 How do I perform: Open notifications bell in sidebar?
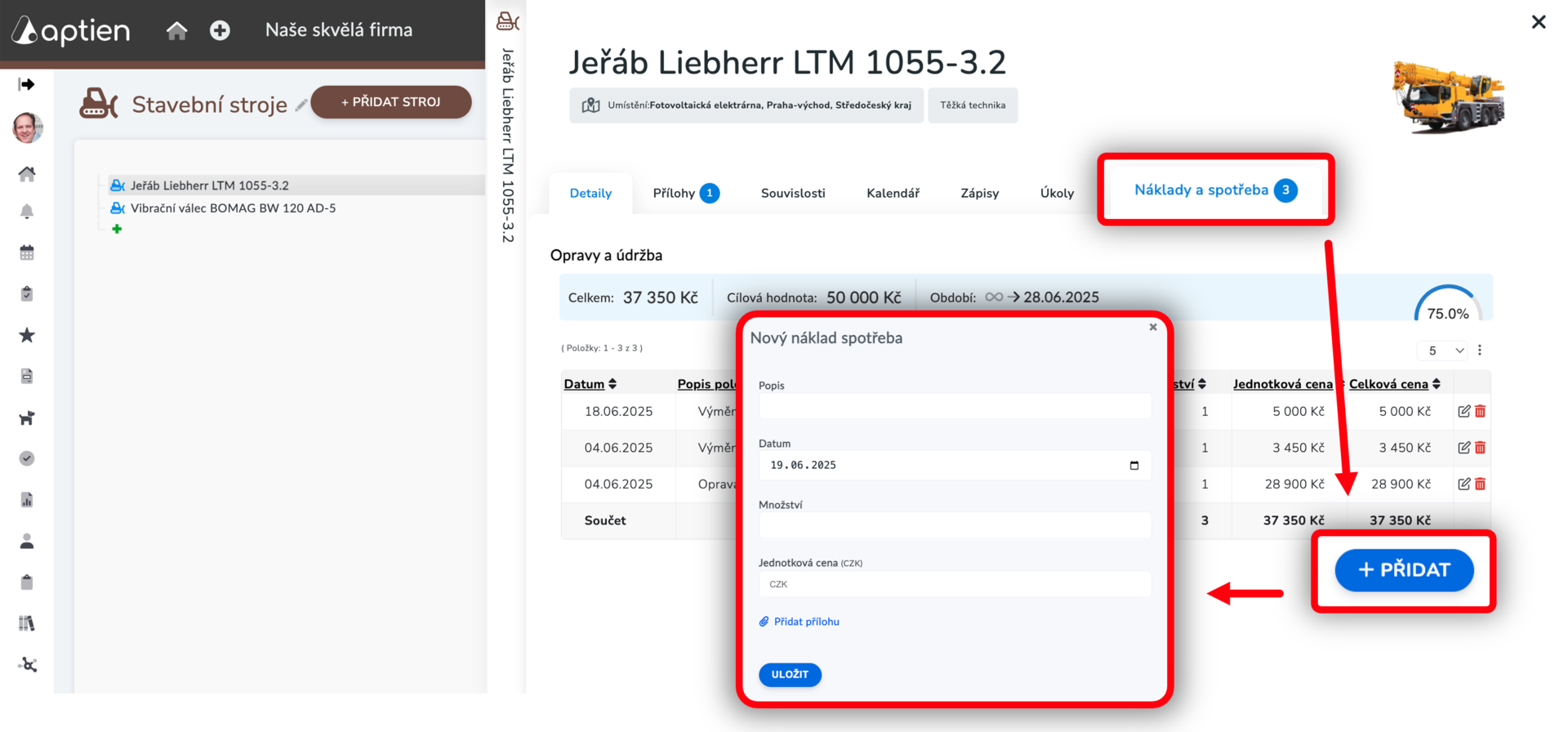click(x=27, y=212)
